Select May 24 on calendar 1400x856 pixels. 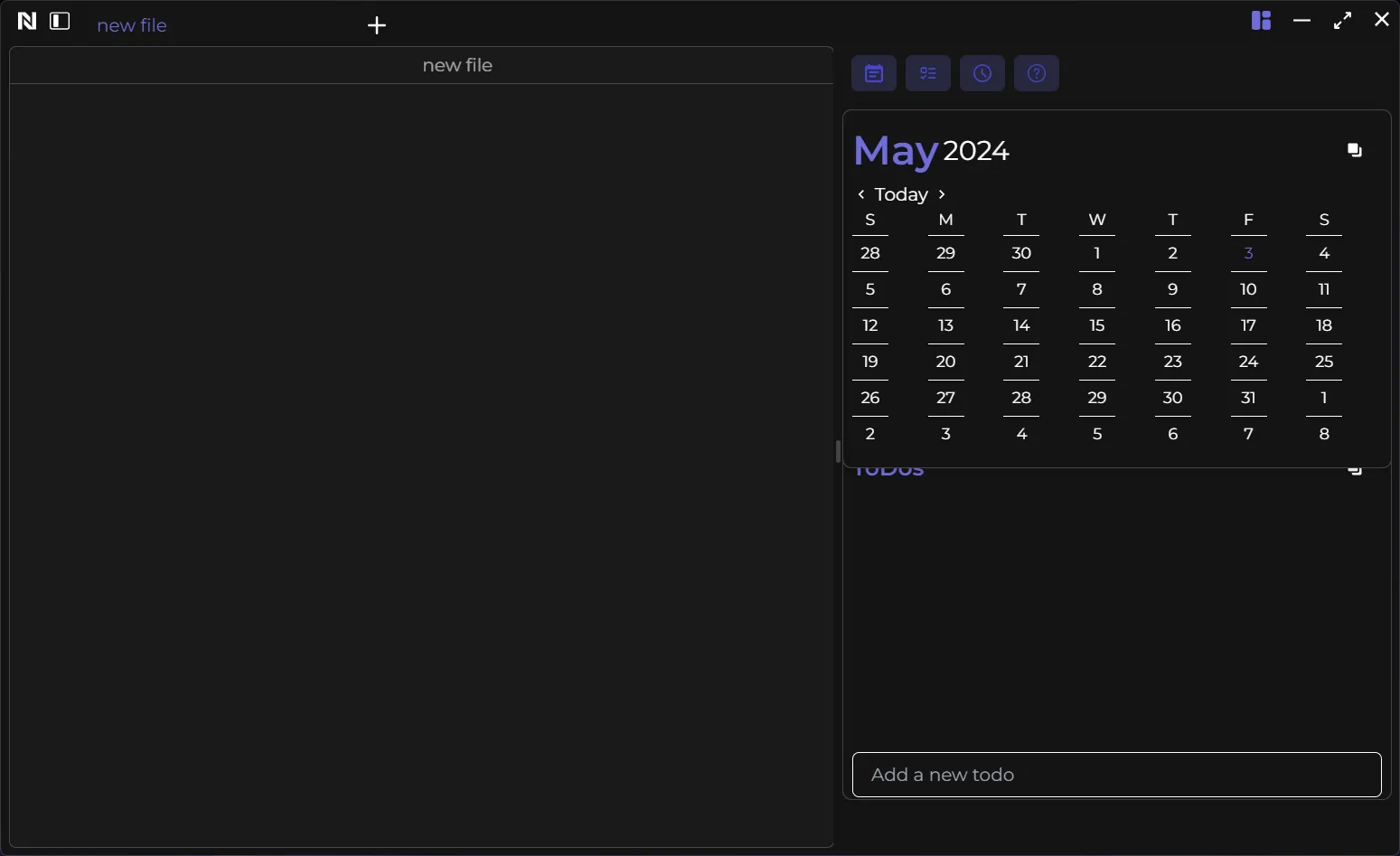(x=1248, y=362)
